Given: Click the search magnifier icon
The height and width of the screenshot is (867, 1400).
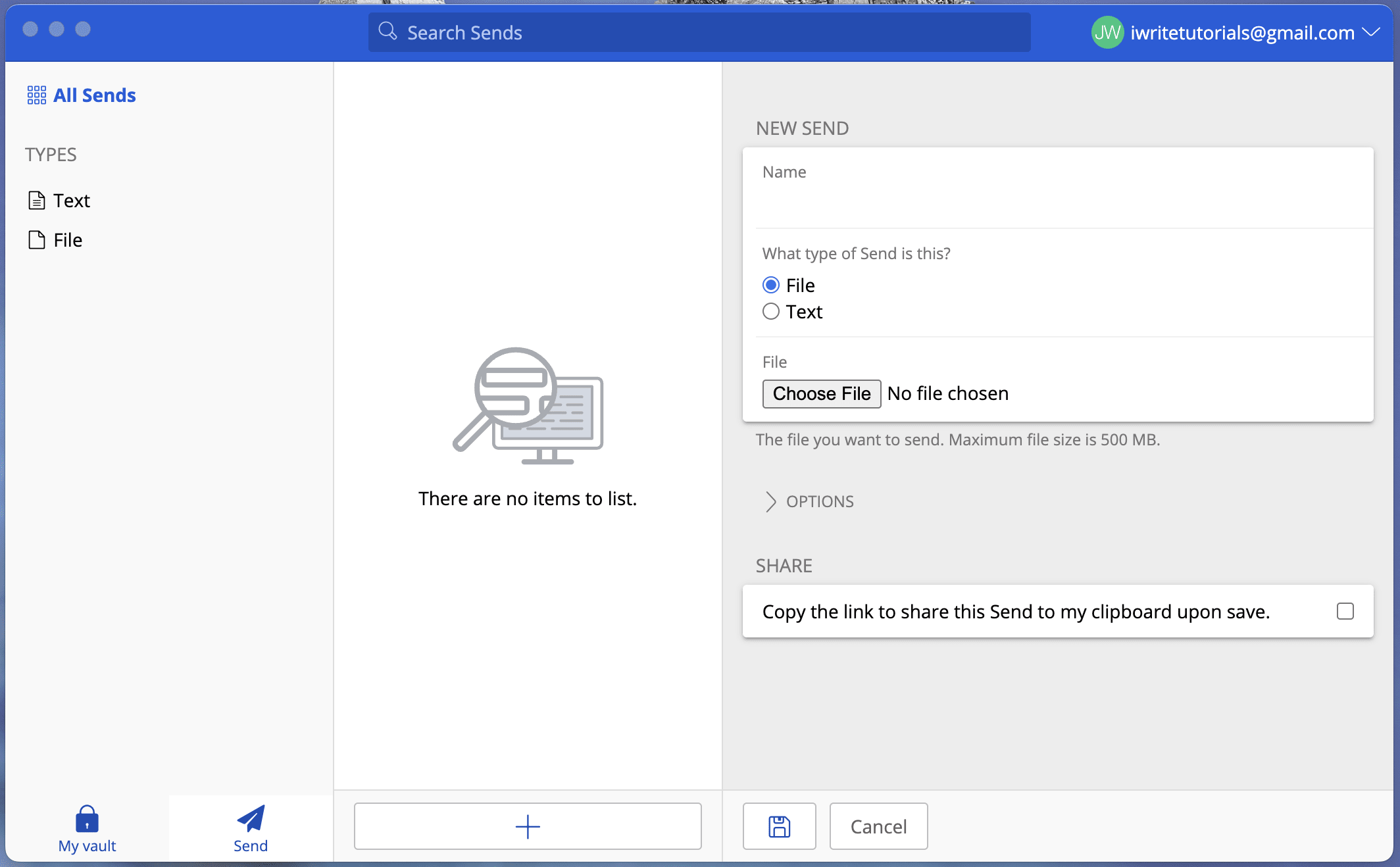Looking at the screenshot, I should (387, 31).
